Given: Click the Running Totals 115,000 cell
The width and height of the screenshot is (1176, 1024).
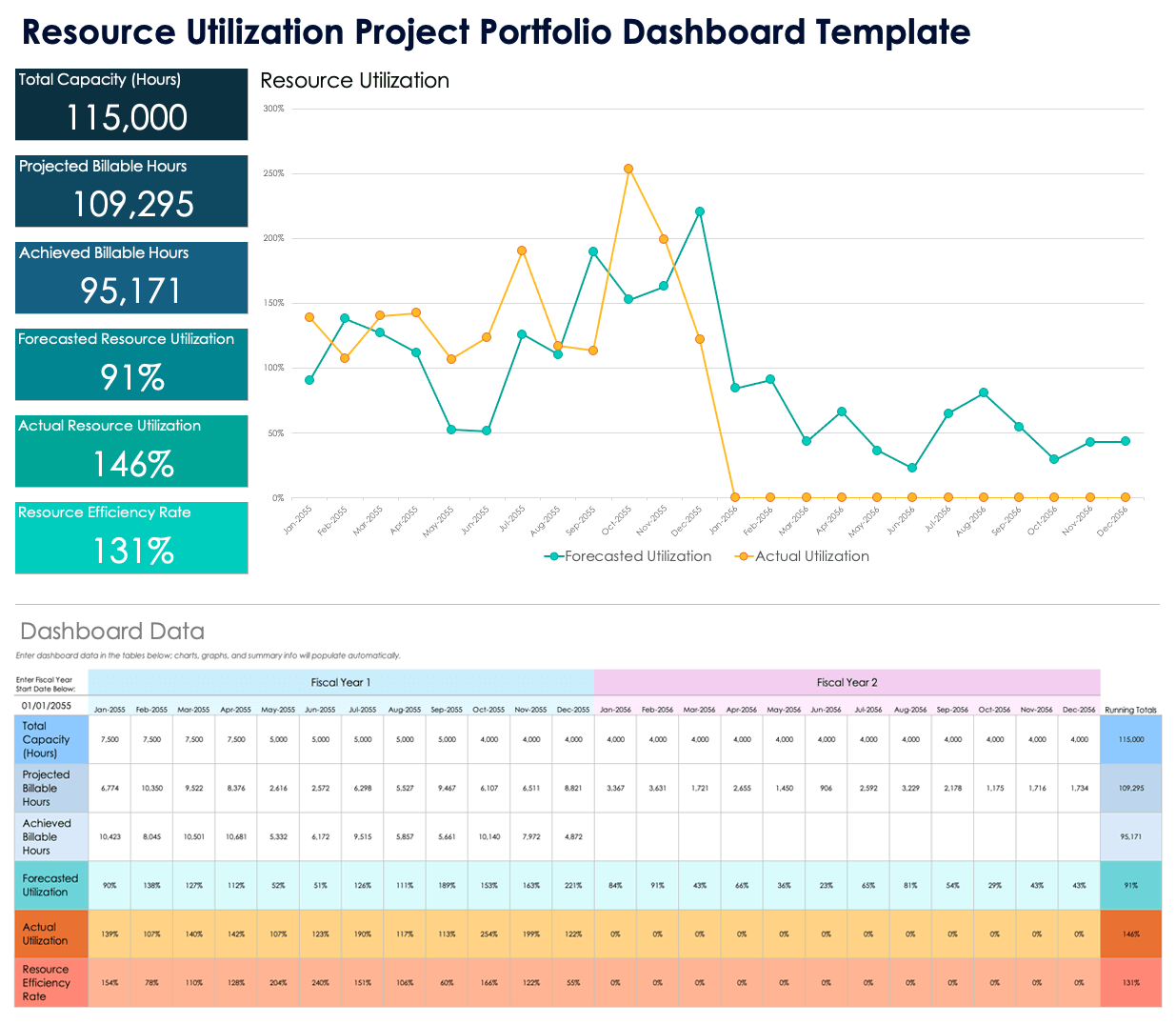Looking at the screenshot, I should click(1131, 739).
